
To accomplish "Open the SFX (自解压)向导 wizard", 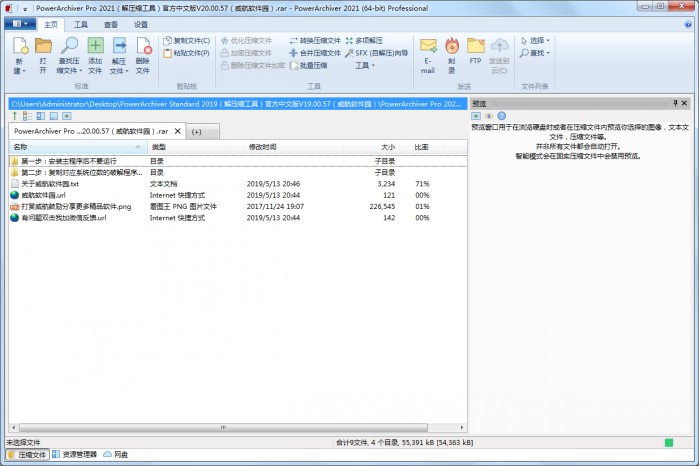I will point(376,53).
